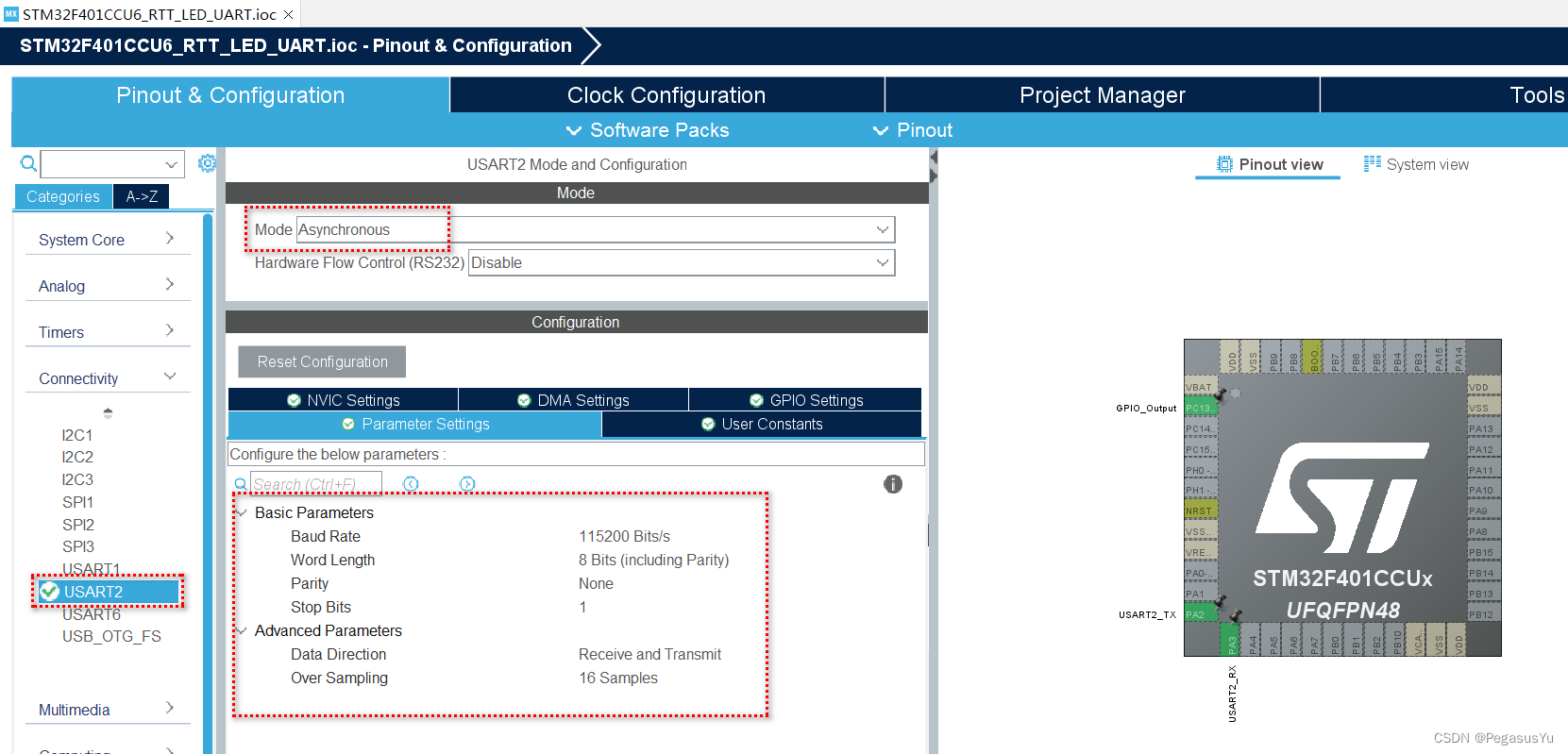Open the gear settings icon beside the search box
This screenshot has height=754, width=1568.
[x=207, y=163]
